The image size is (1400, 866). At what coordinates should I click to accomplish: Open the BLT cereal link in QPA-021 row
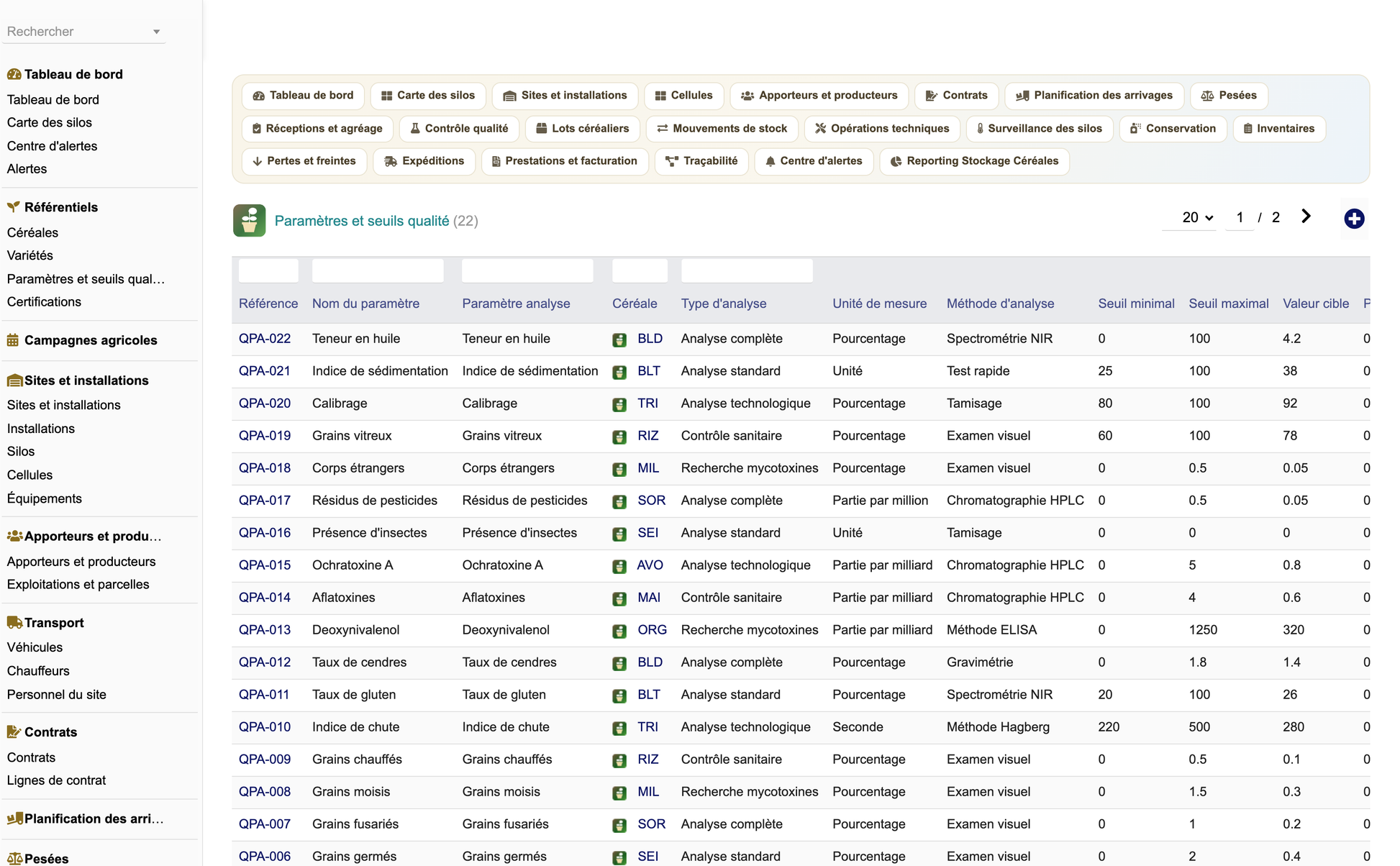[x=649, y=371]
